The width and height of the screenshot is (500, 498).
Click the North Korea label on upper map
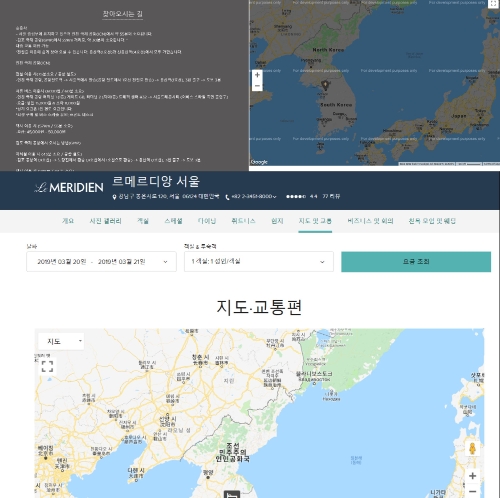tap(328, 50)
